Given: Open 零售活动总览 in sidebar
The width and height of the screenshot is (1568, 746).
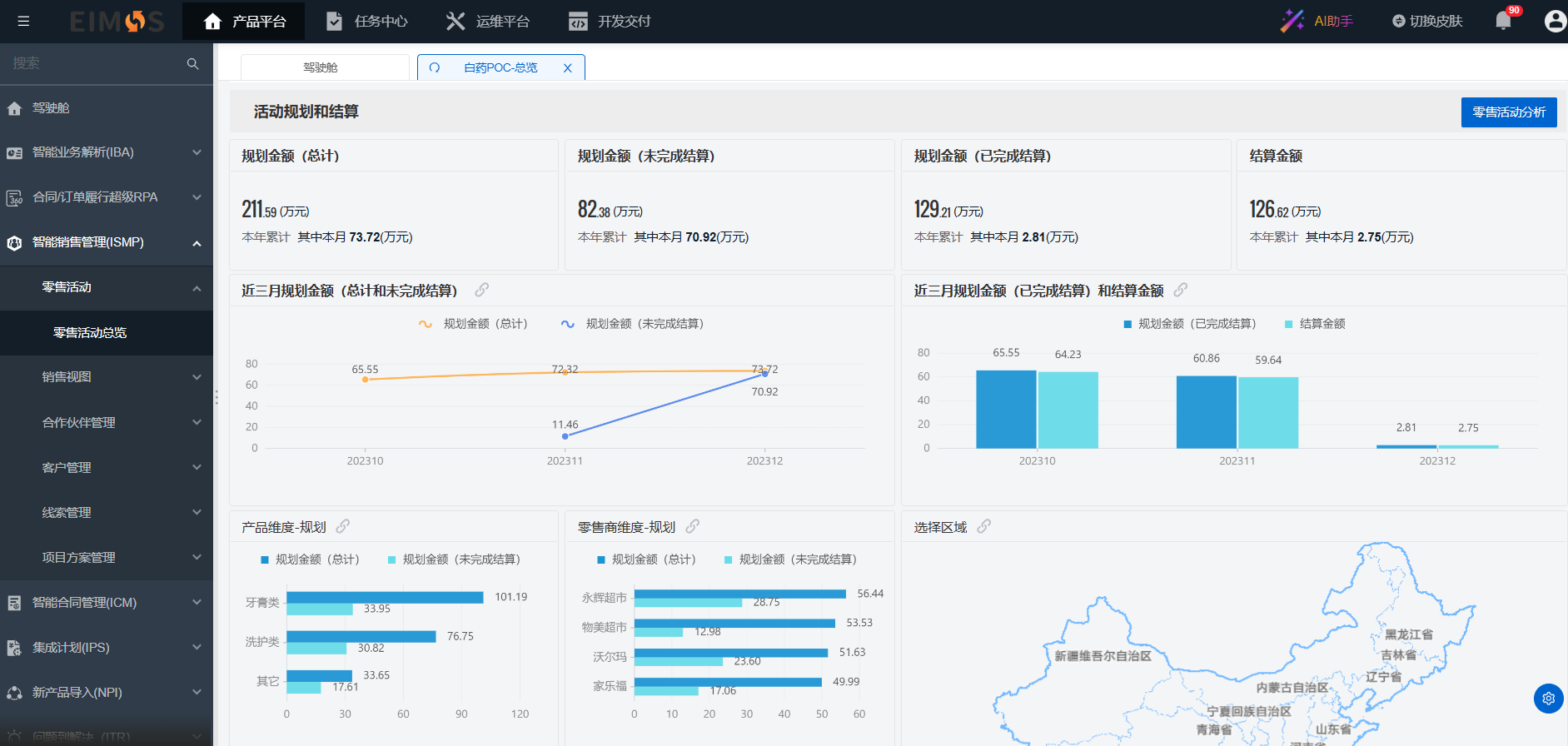Looking at the screenshot, I should tap(107, 333).
